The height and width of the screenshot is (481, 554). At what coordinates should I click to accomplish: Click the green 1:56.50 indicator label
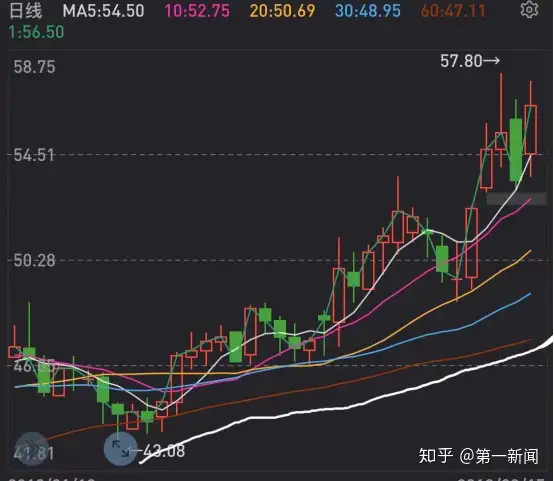point(36,32)
